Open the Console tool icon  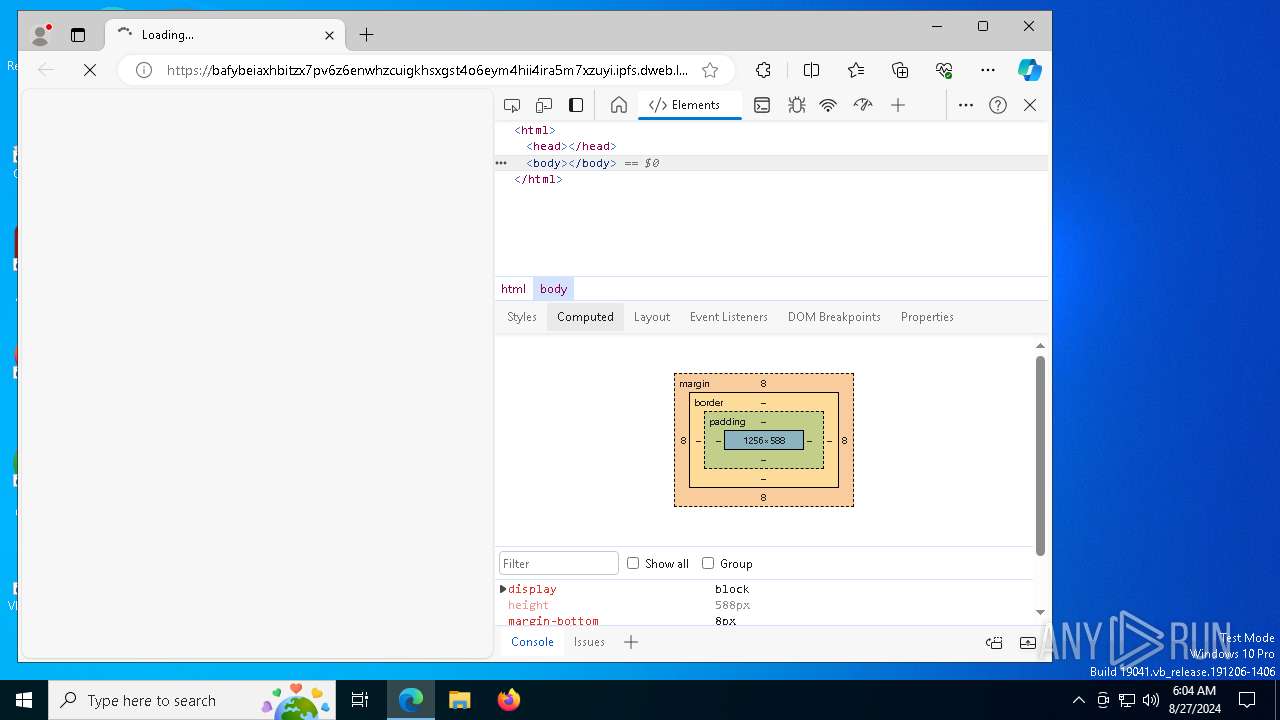[x=762, y=105]
